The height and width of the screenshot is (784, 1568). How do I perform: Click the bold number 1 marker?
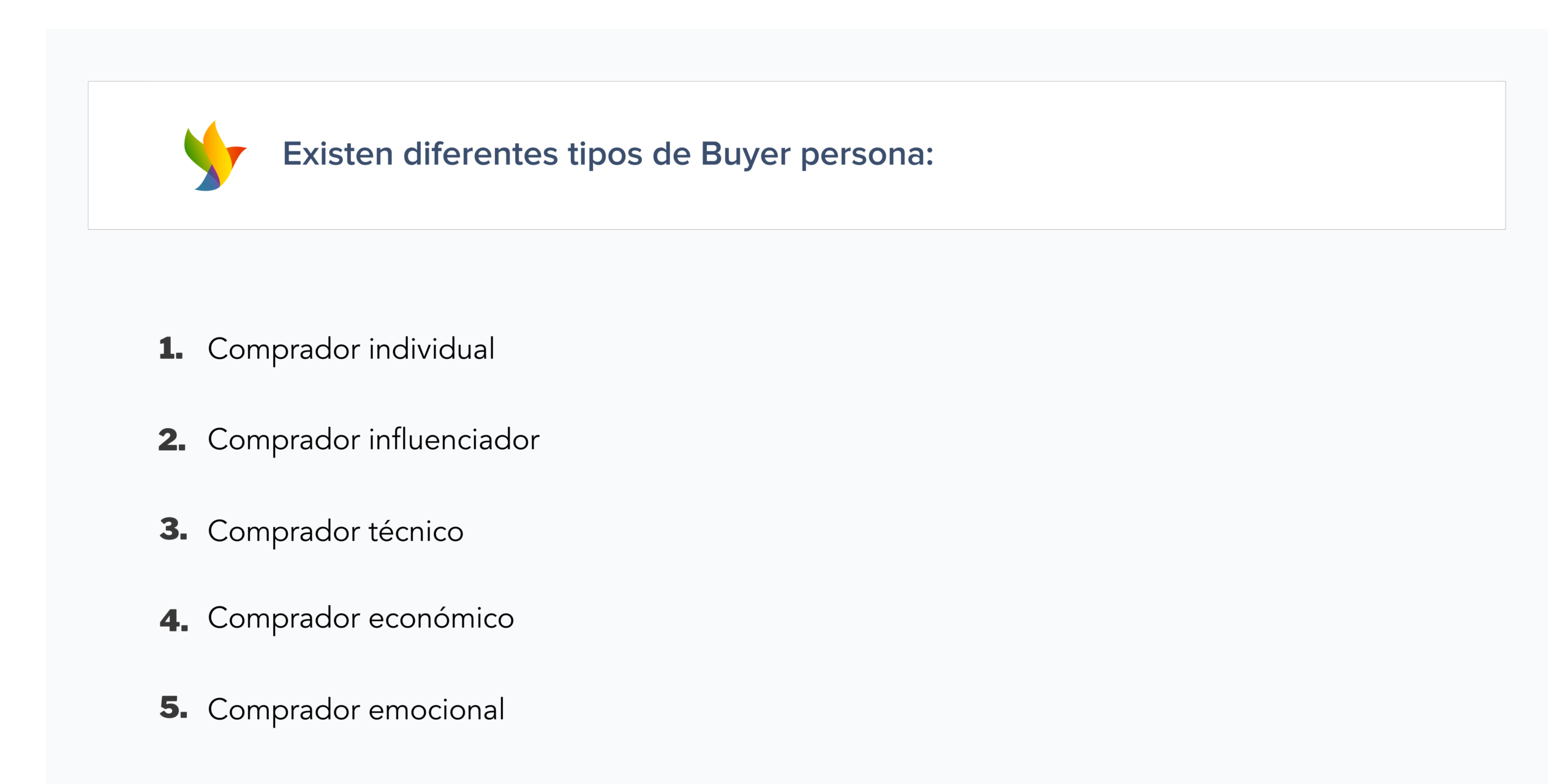click(170, 349)
